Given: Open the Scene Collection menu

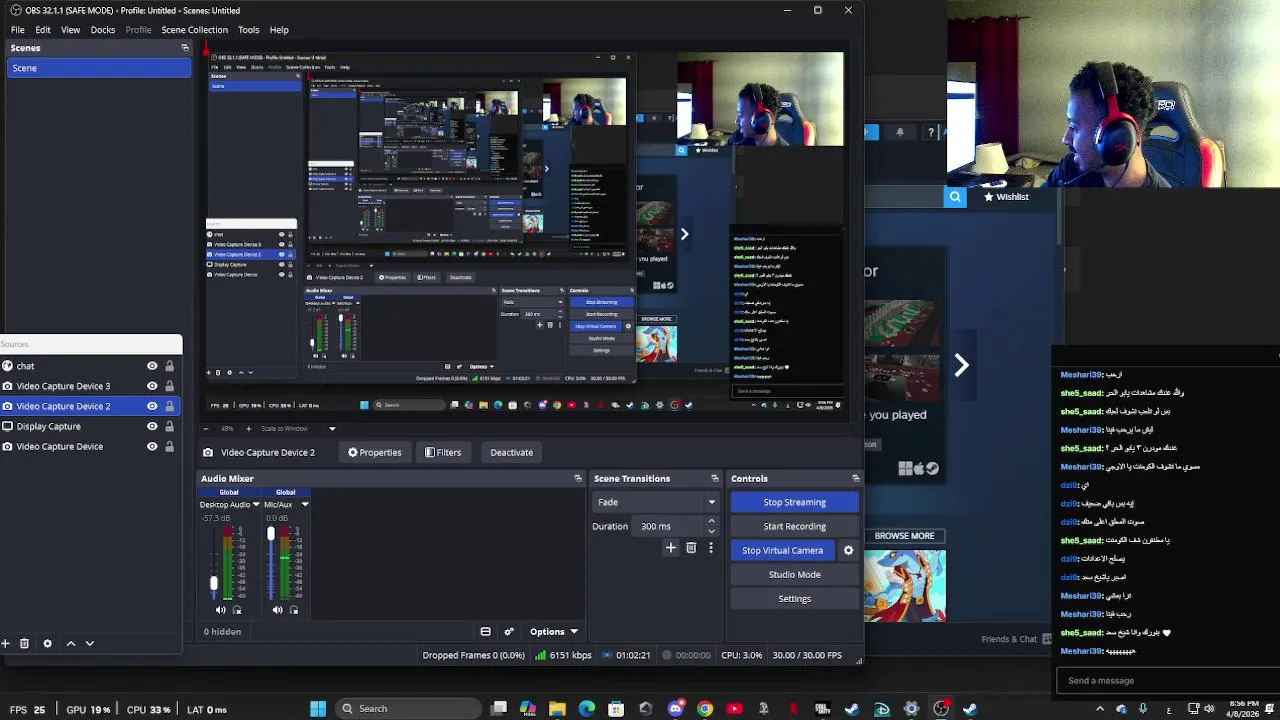Looking at the screenshot, I should coord(194,30).
